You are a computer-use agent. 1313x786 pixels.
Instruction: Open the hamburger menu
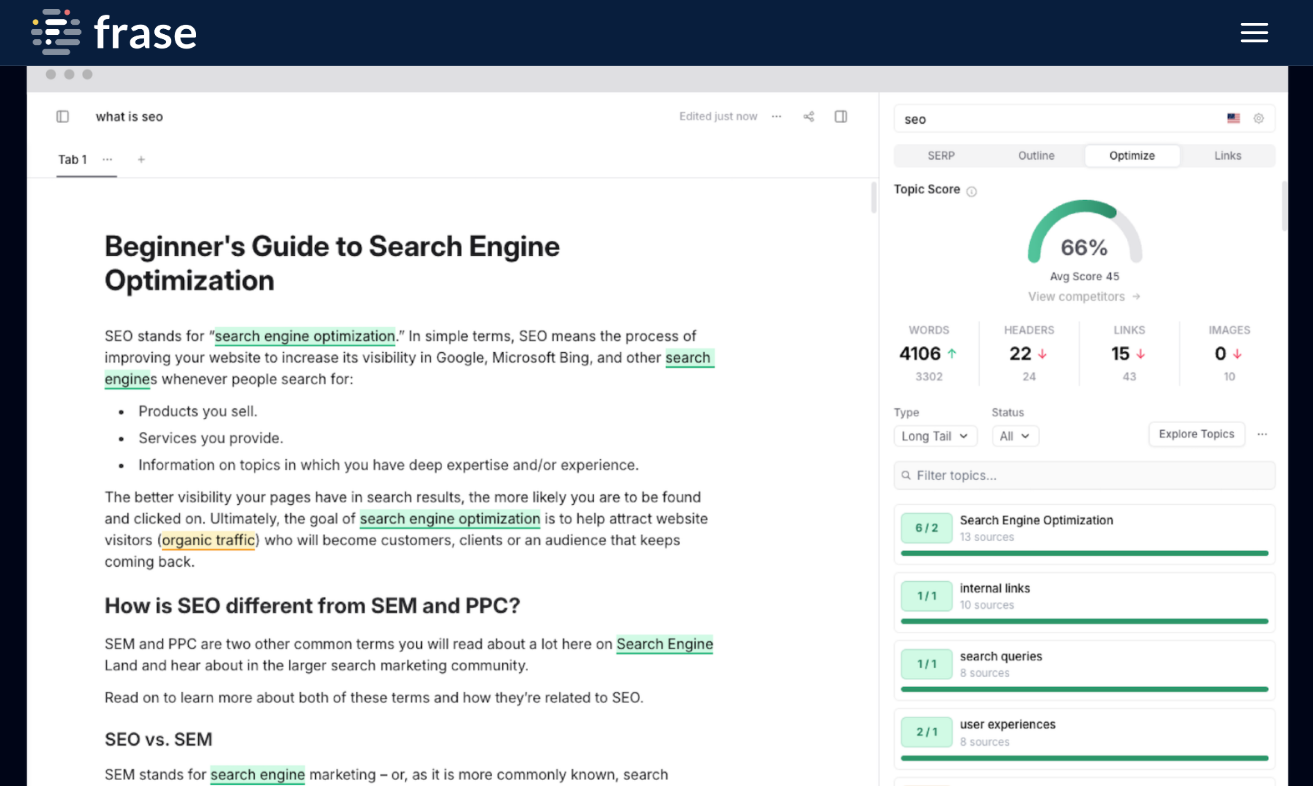point(1254,32)
